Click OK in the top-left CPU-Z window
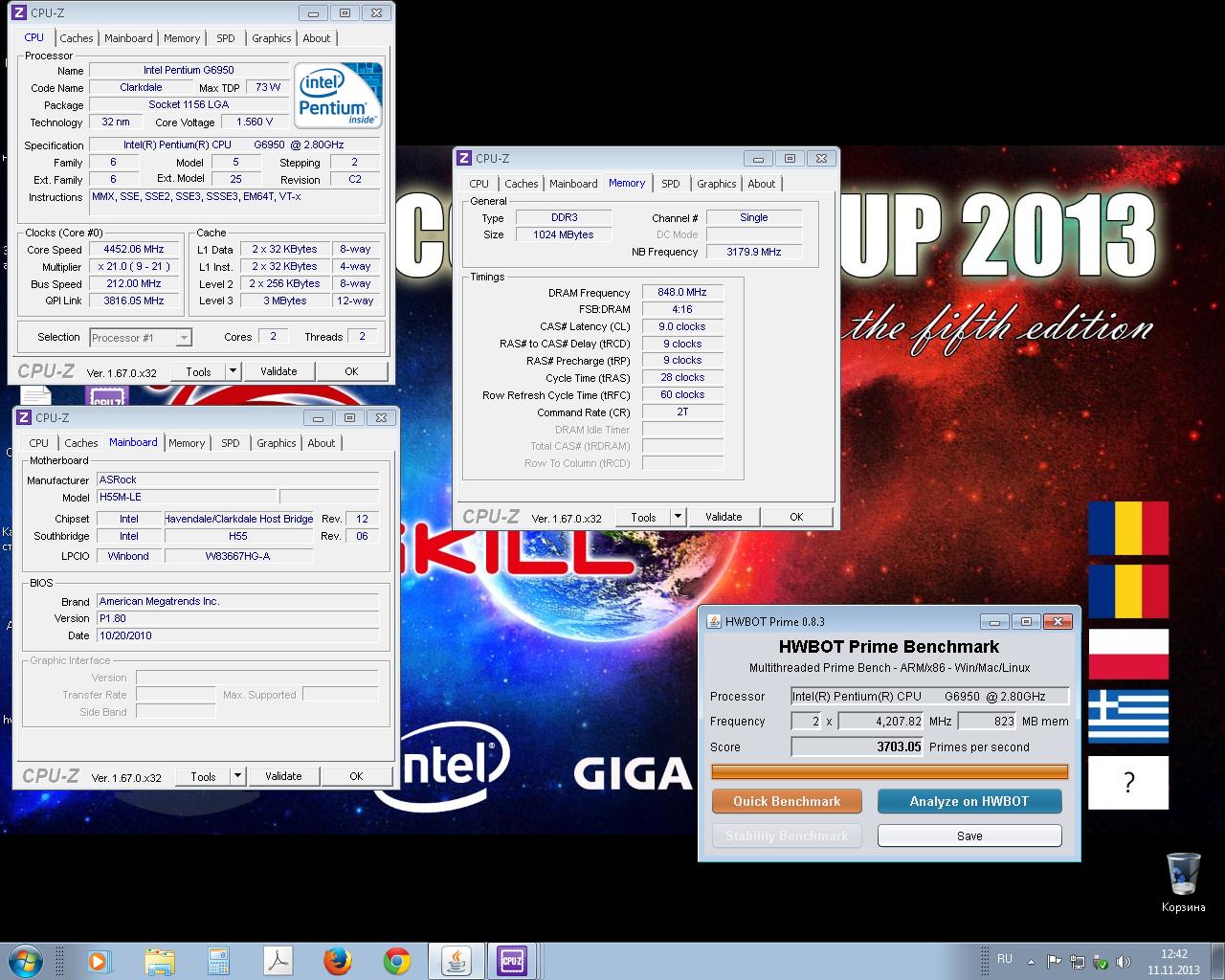 351,371
